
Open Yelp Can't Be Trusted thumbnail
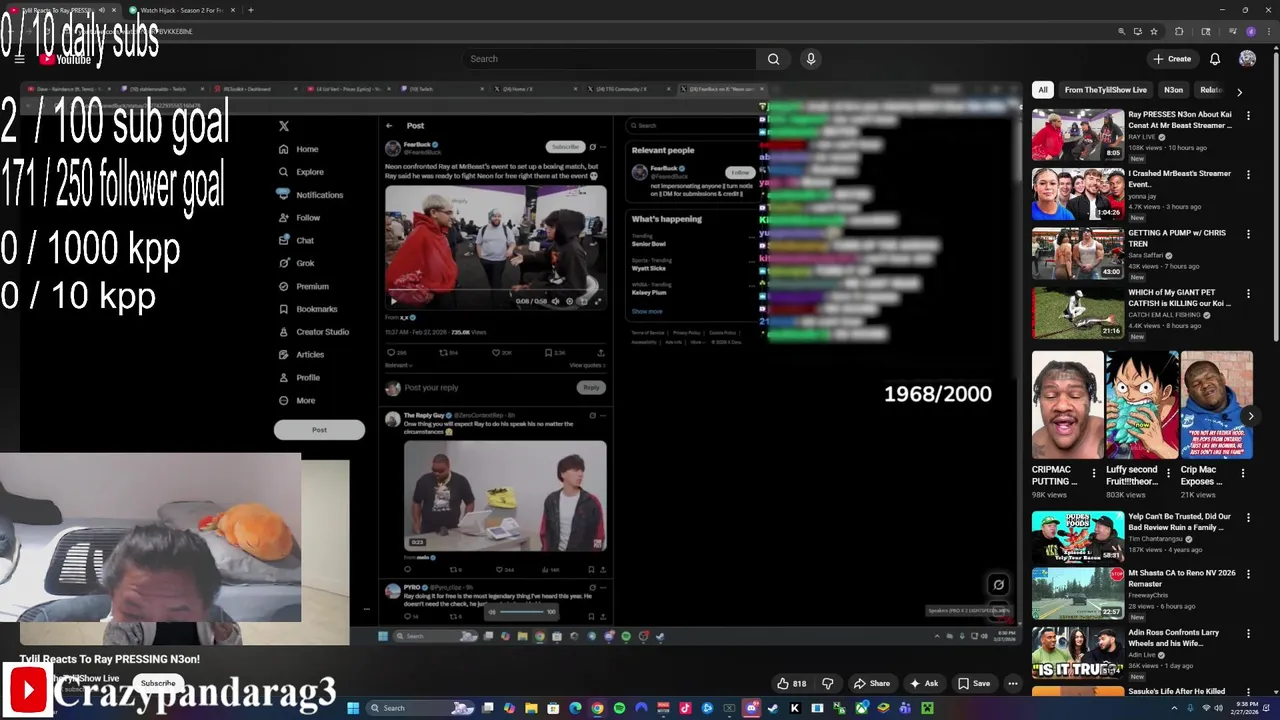click(1078, 536)
